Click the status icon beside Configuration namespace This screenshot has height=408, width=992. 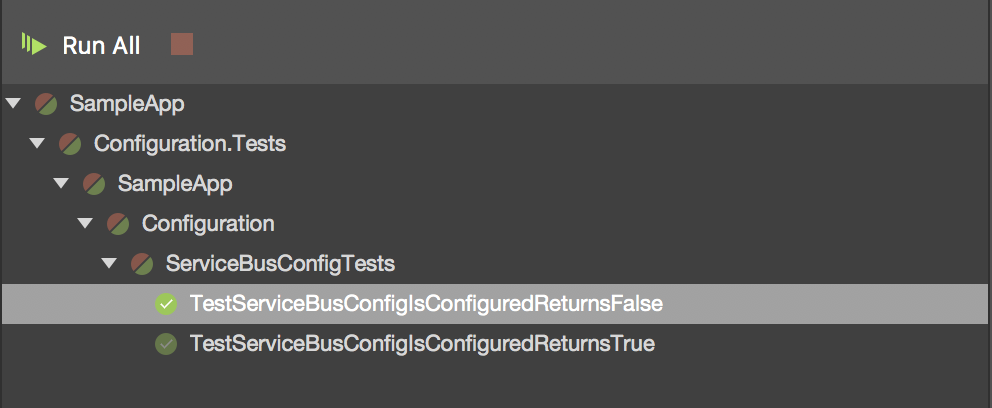pyautogui.click(x=117, y=223)
